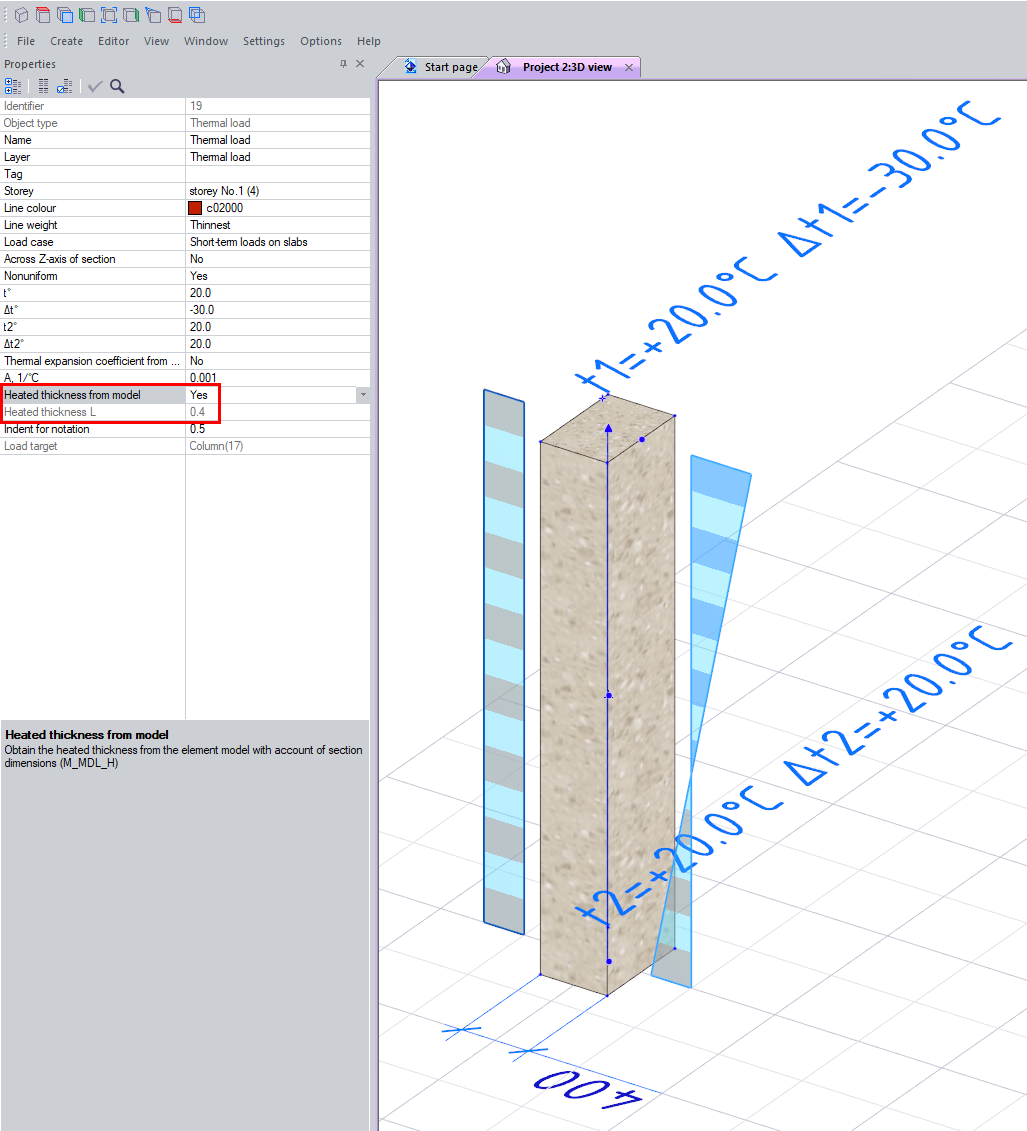Select the bottom view cube with red base

pyautogui.click(x=175, y=15)
